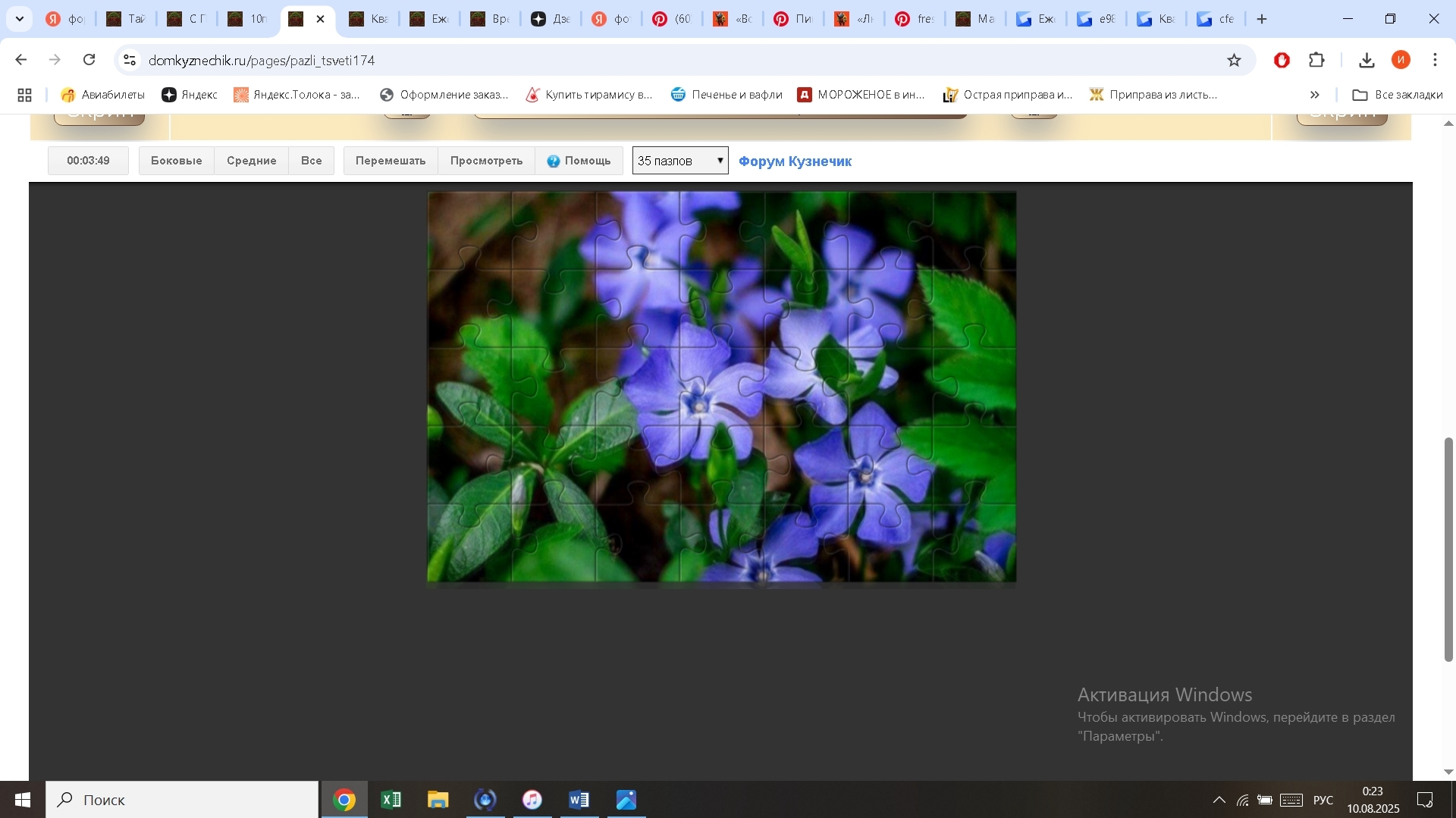Click the taskbar Поиск search box
1456x818 pixels.
coord(182,800)
